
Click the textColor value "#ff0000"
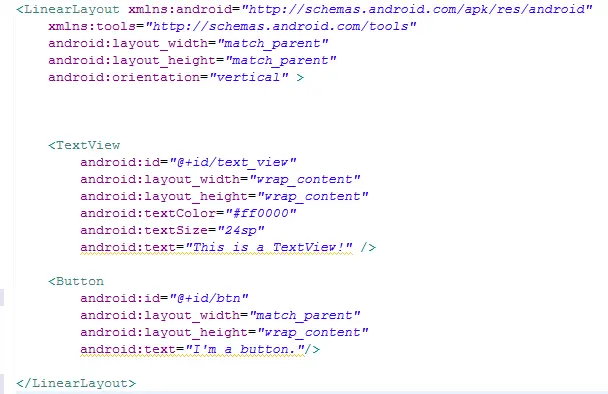point(261,213)
